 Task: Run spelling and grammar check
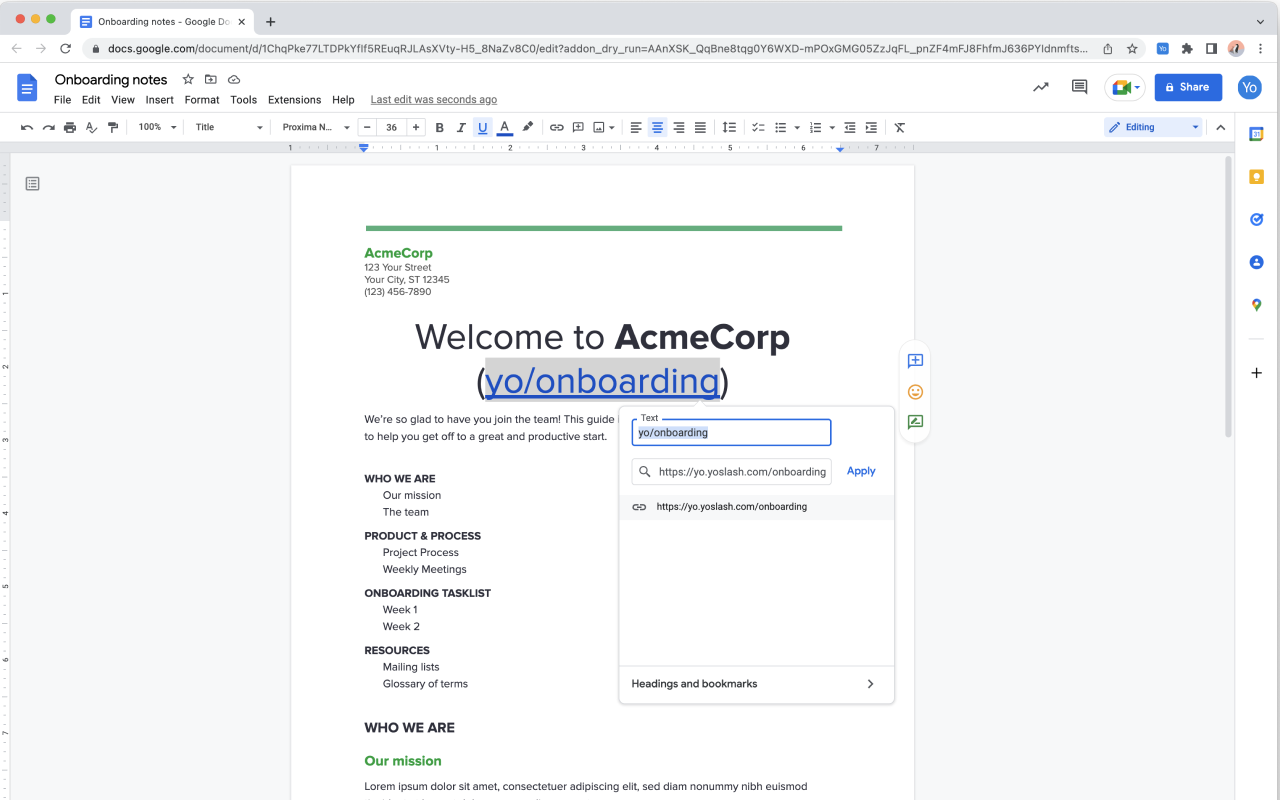91,127
